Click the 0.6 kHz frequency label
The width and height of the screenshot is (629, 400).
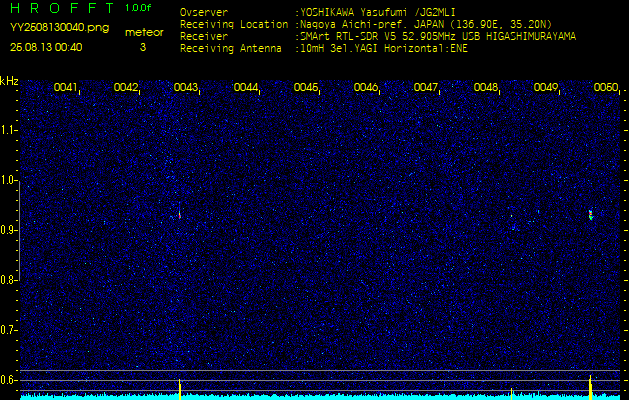(x=8, y=380)
